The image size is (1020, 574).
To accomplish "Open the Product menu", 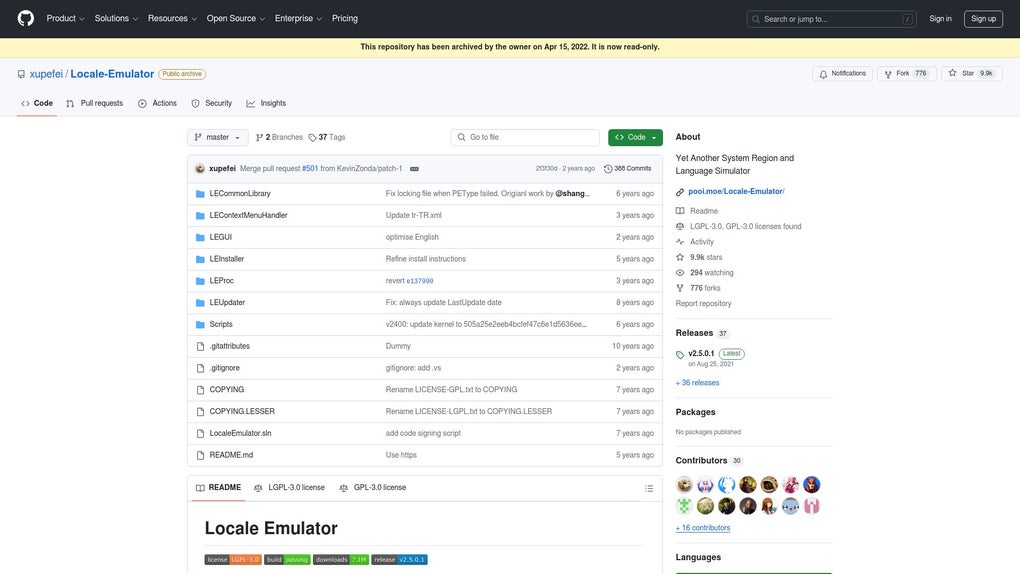I will click(65, 18).
